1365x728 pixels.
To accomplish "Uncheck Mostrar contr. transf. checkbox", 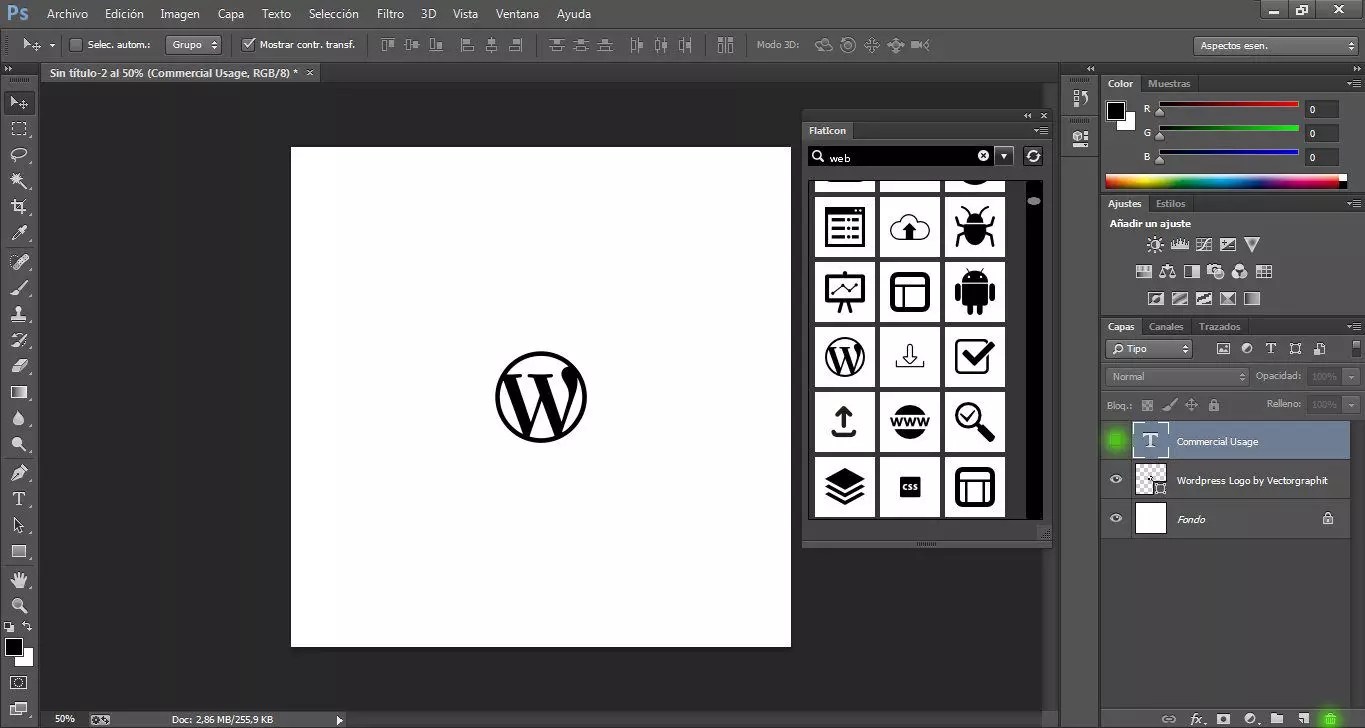I will tap(249, 45).
